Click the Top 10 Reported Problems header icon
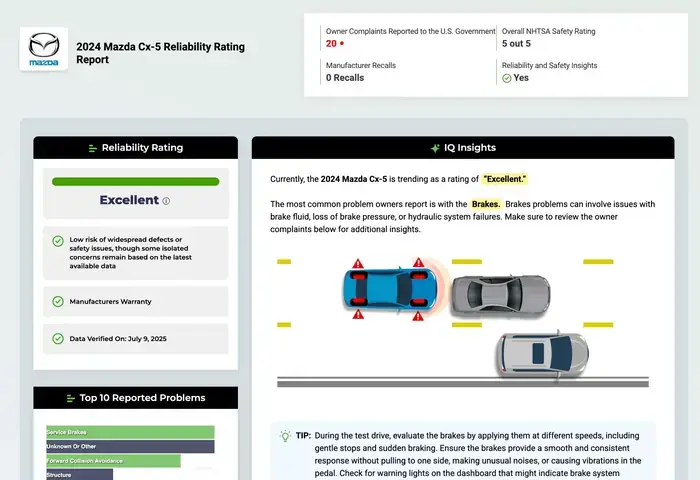The width and height of the screenshot is (700, 480). tap(71, 398)
